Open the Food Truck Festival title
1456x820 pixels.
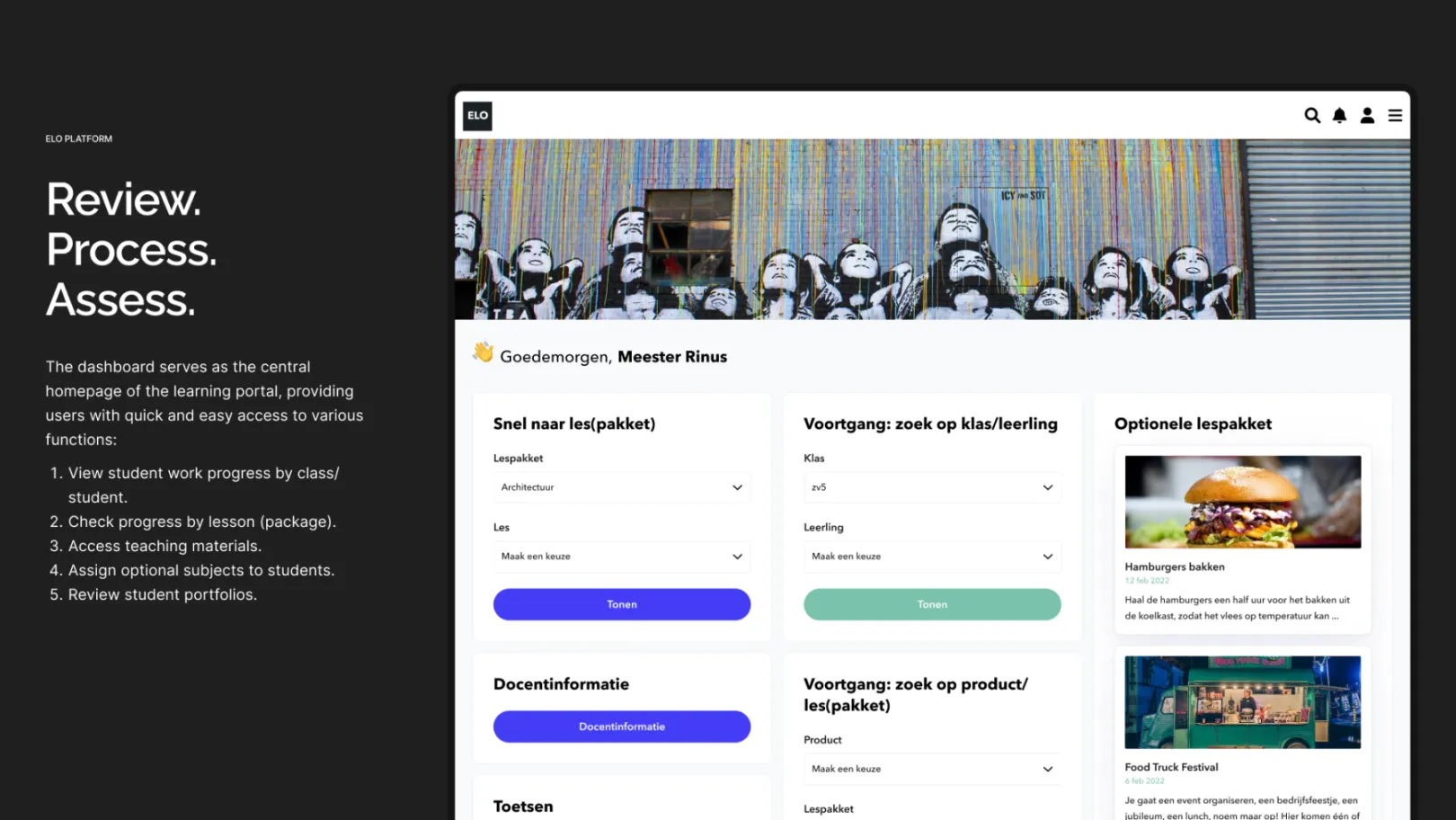(x=1171, y=767)
